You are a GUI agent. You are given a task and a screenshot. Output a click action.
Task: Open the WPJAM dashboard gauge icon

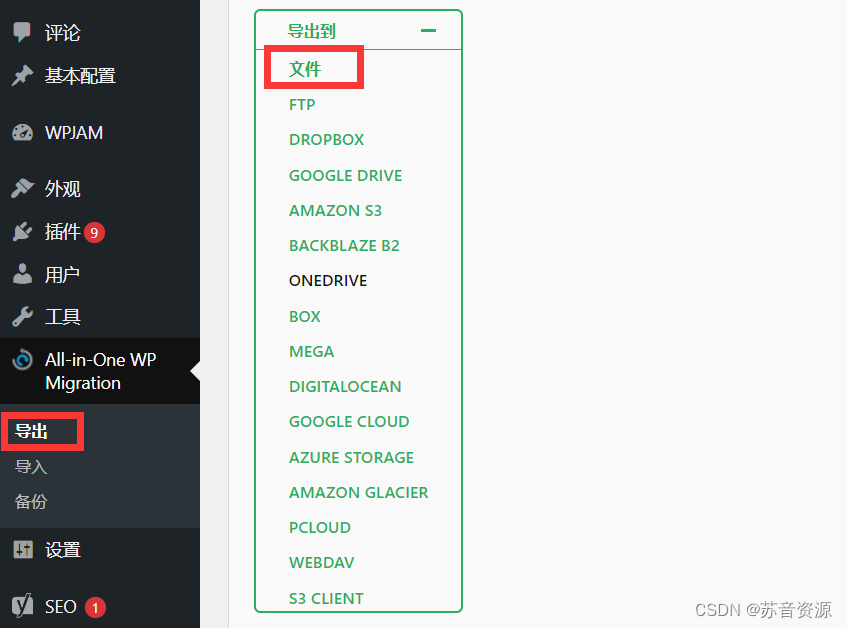[22, 133]
